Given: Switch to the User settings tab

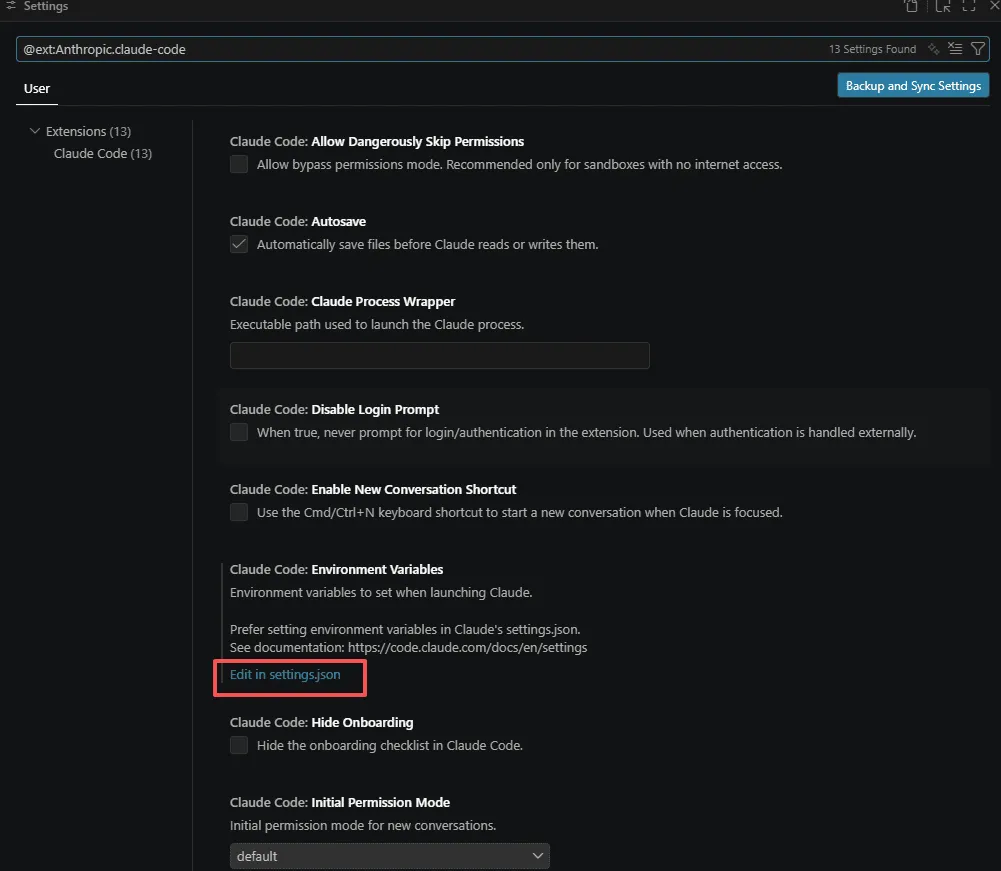Looking at the screenshot, I should click(36, 89).
